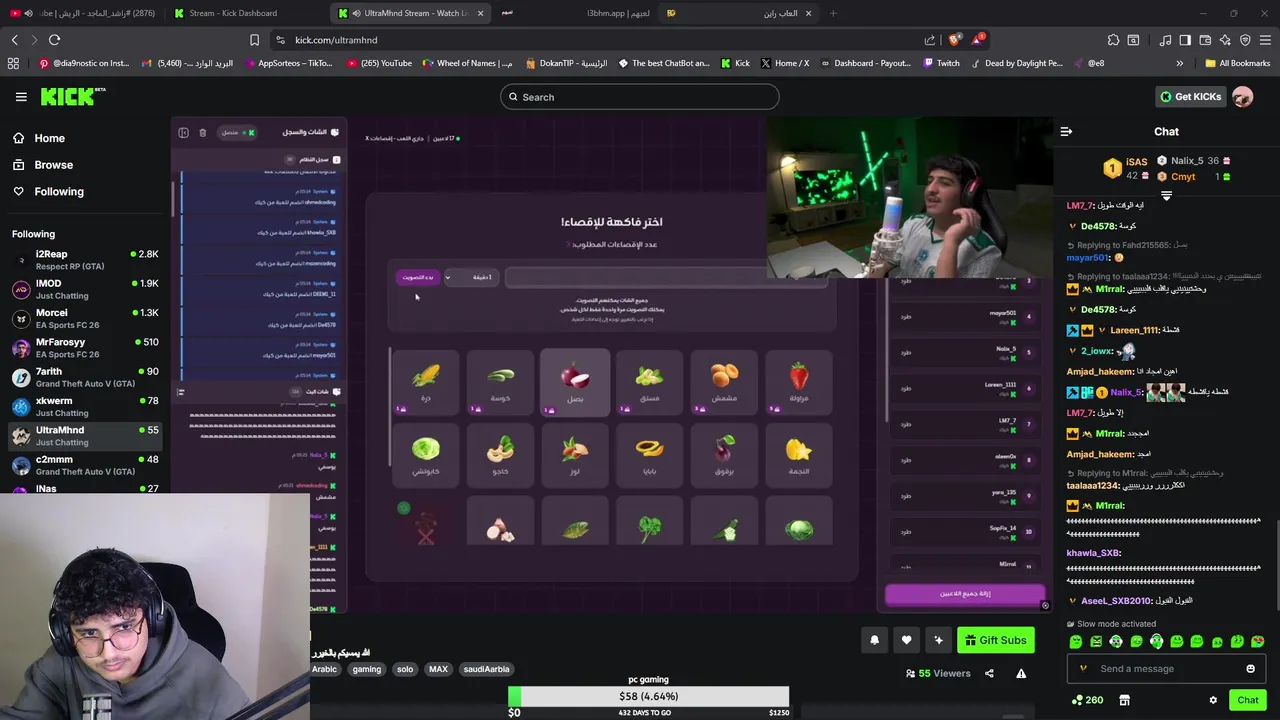Click the share icon near viewer count
The width and height of the screenshot is (1280, 720).
click(989, 673)
